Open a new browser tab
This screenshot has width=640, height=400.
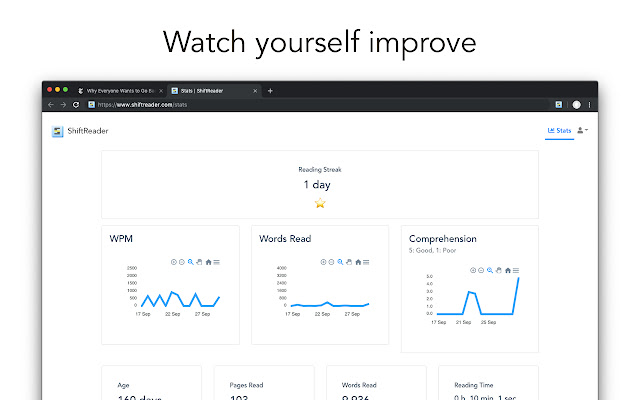270,91
